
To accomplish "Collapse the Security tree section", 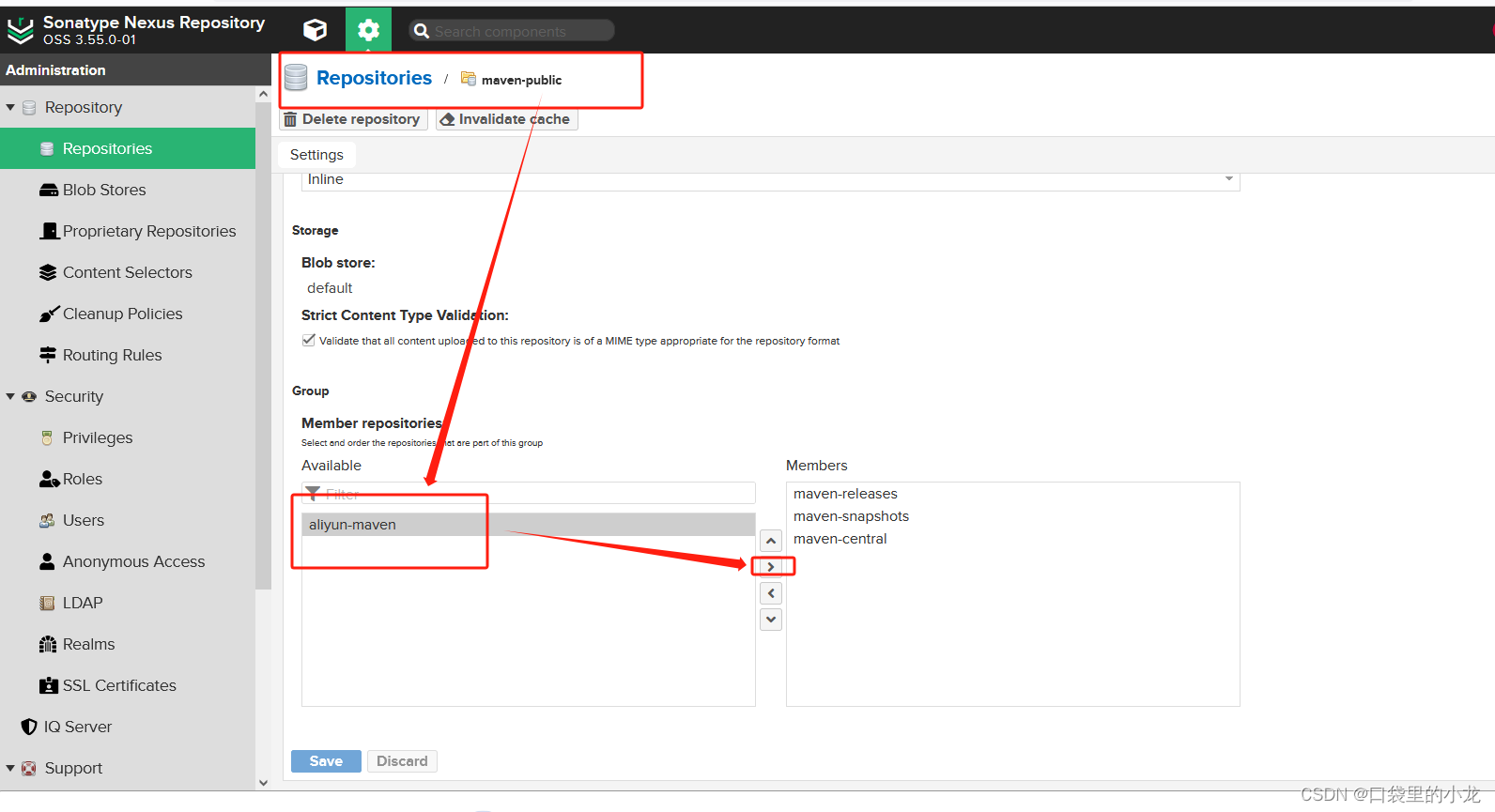I will (x=10, y=396).
